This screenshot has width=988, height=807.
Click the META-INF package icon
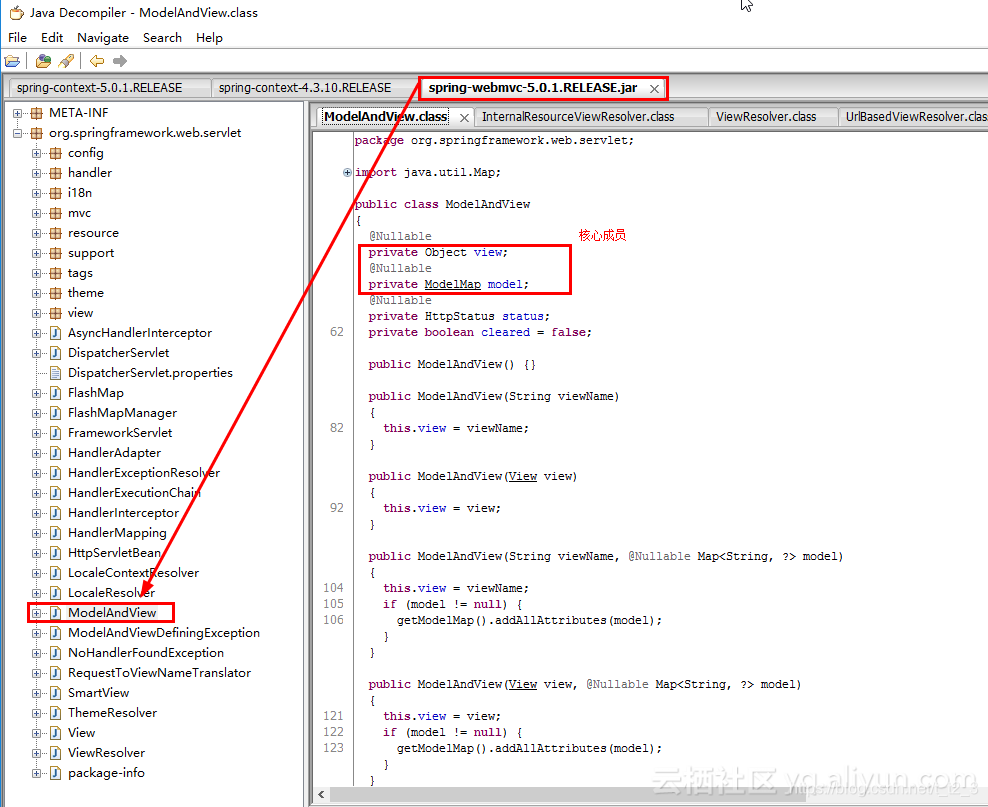[37, 113]
